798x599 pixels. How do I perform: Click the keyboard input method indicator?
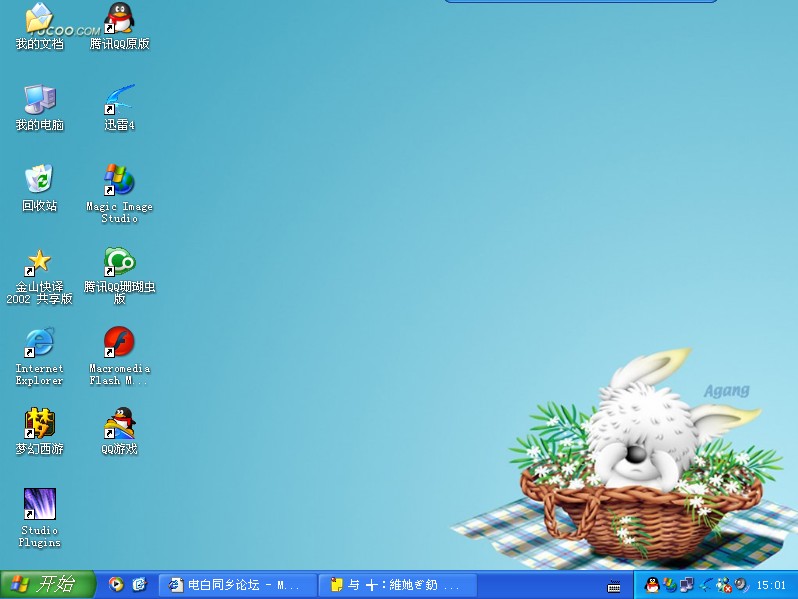click(614, 586)
